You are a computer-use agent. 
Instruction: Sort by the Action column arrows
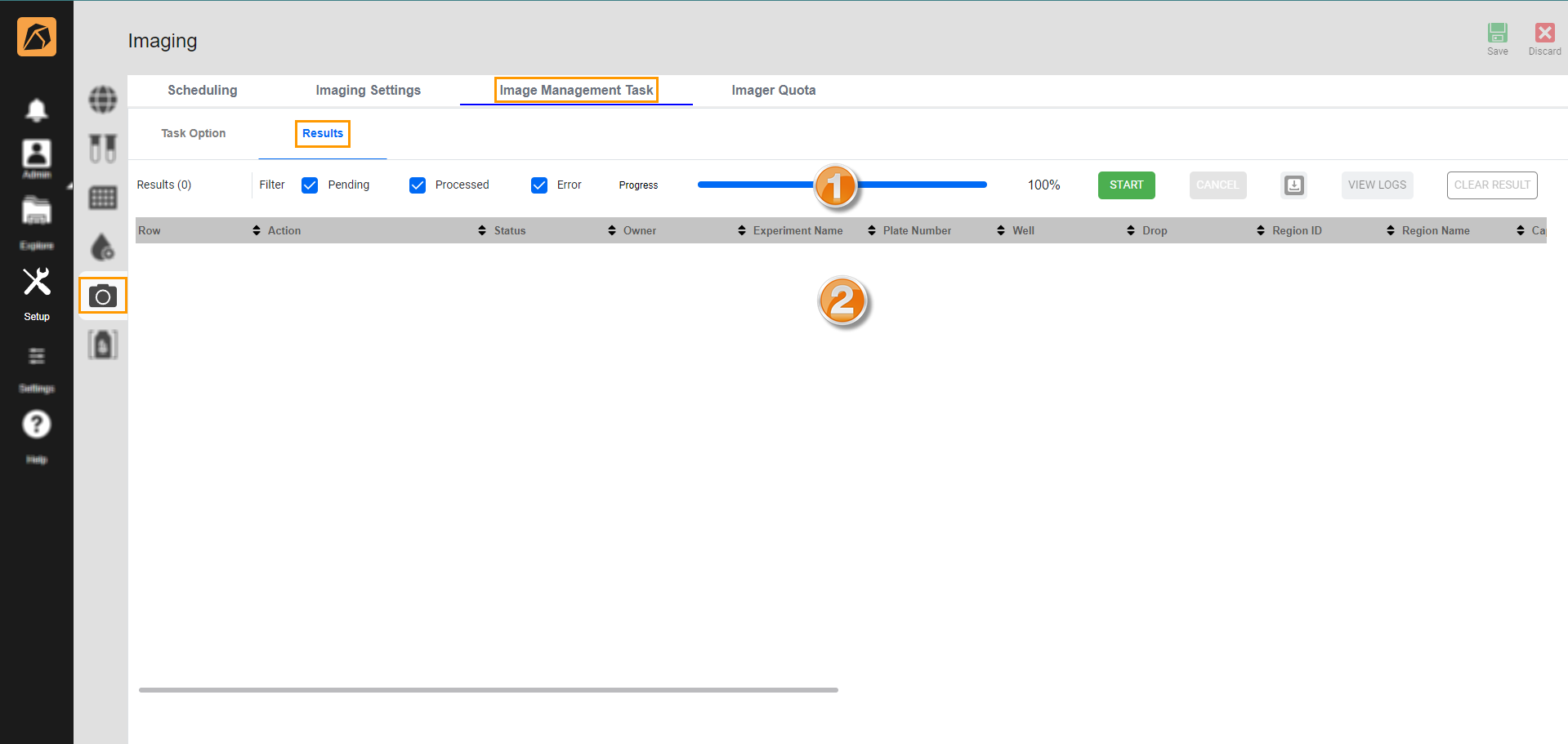pyautogui.click(x=257, y=231)
